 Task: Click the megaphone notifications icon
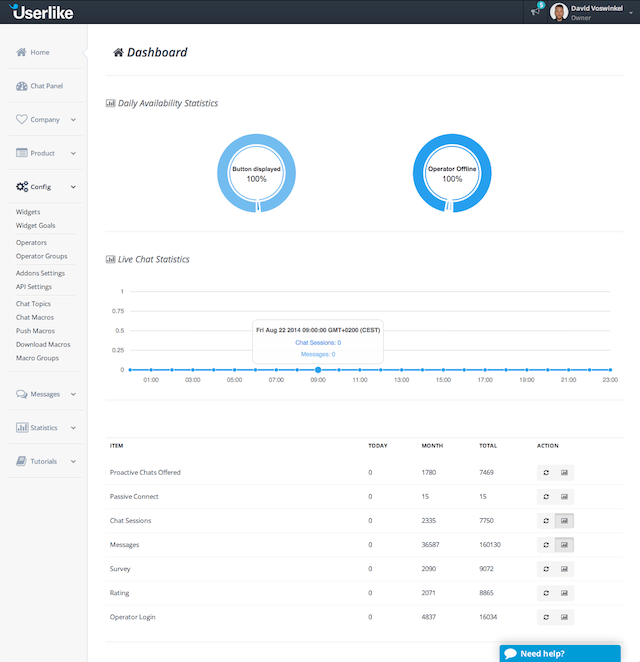(536, 12)
